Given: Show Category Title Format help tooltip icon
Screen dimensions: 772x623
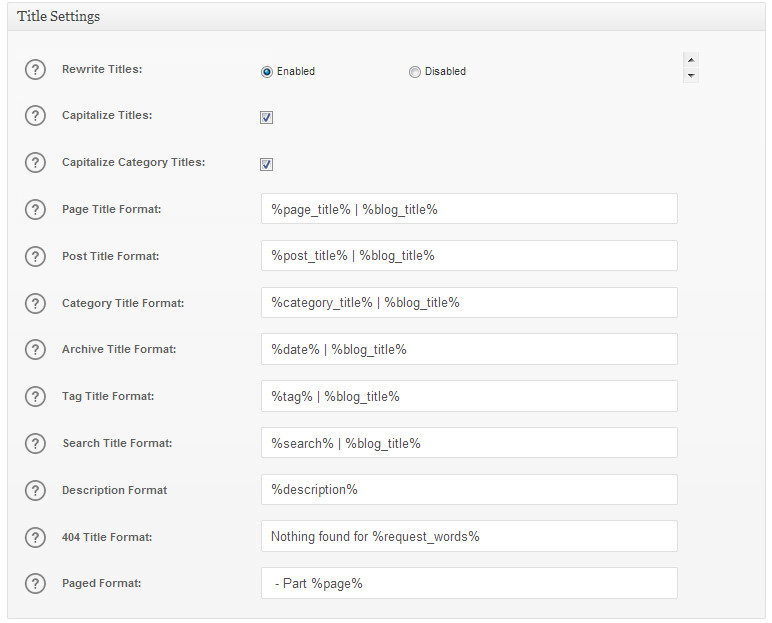Looking at the screenshot, I should (35, 303).
